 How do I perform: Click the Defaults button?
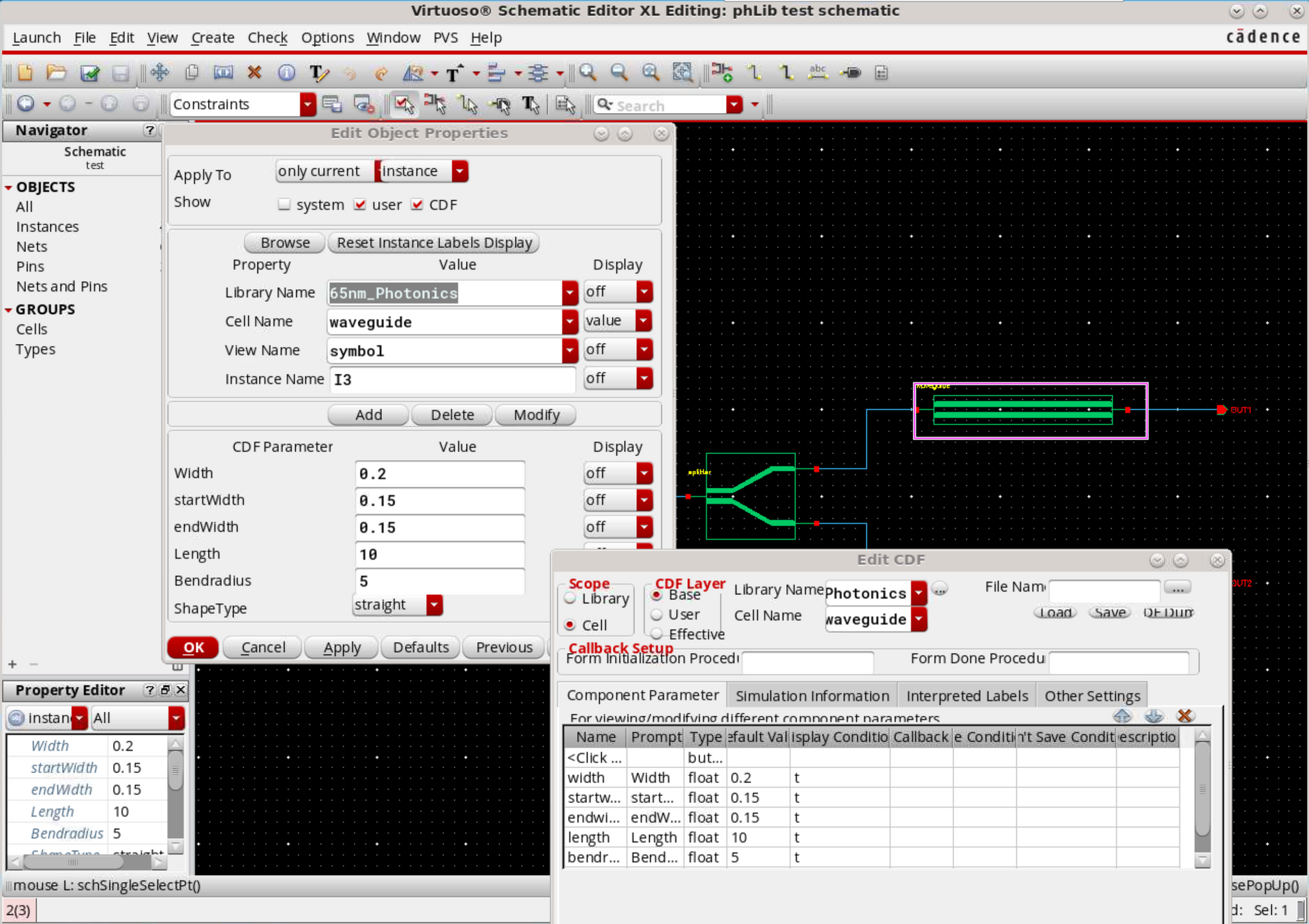click(421, 647)
